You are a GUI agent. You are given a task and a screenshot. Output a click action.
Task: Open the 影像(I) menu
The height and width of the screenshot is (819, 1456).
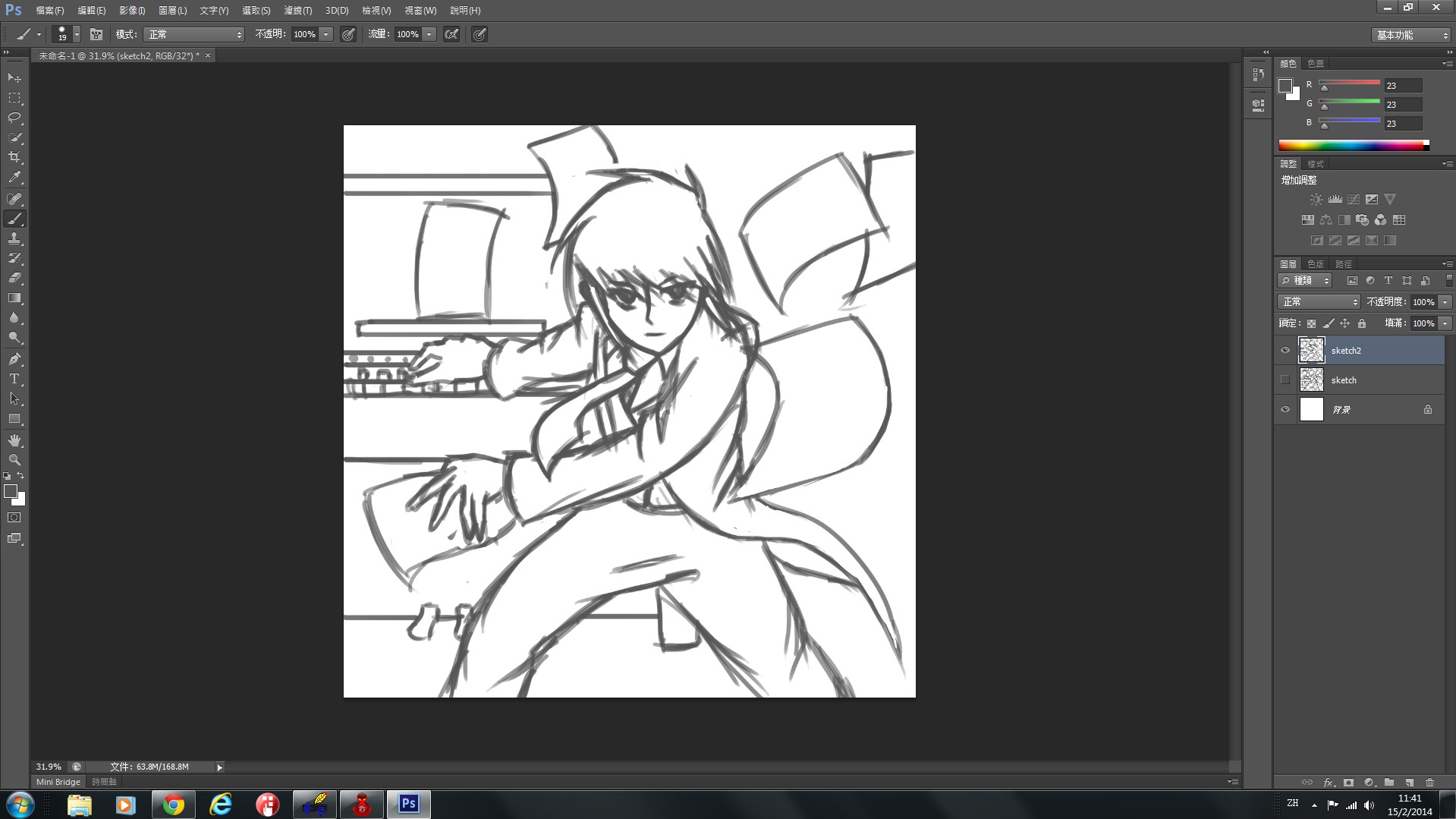(x=132, y=11)
